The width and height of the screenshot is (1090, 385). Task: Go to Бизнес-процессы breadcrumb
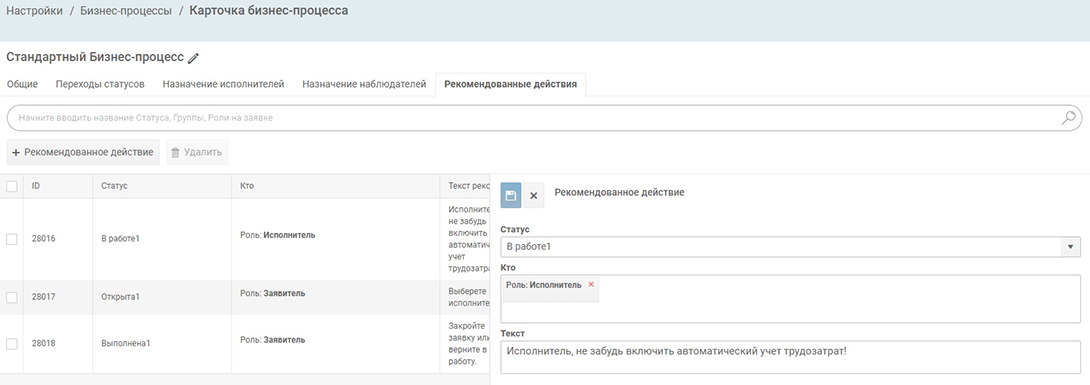click(126, 12)
